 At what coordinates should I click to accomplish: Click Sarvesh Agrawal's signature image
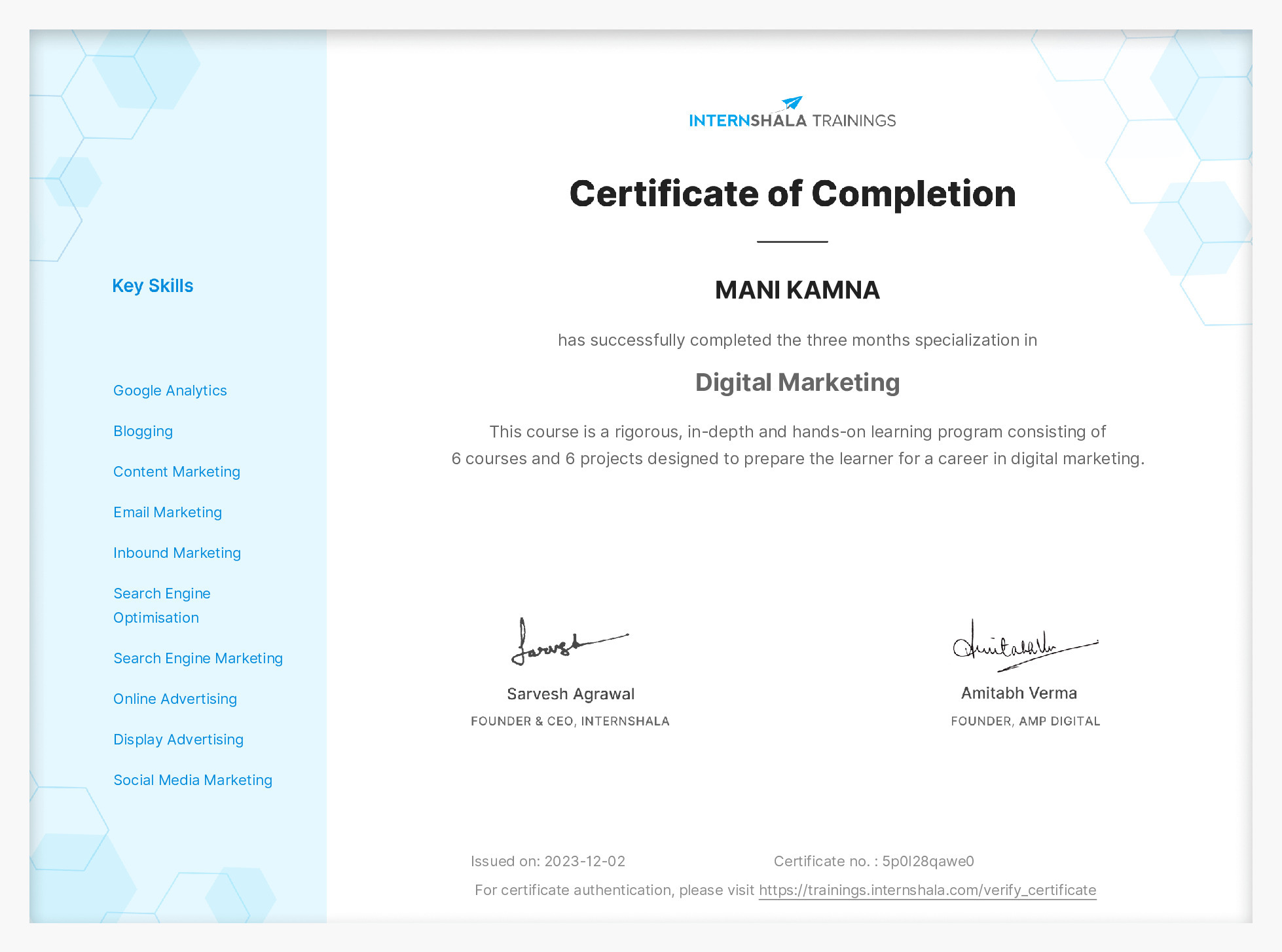click(x=570, y=642)
